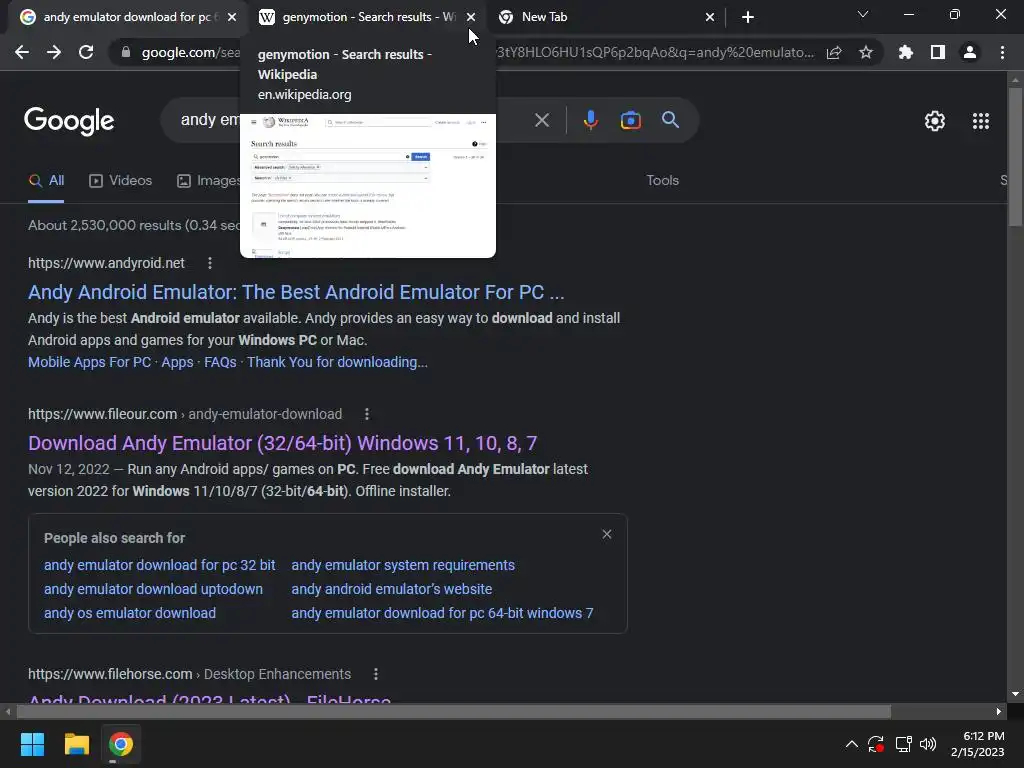Viewport: 1024px width, 768px height.
Task: Click the Wikipedia tab preview thumbnail
Action: coord(368,185)
